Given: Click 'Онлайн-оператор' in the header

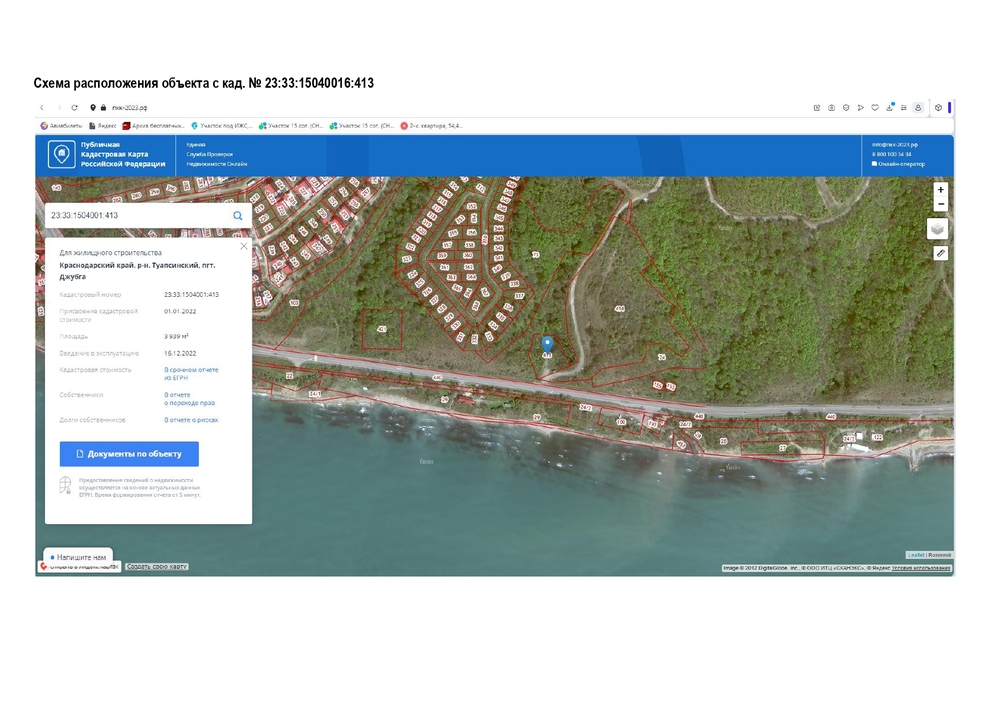Looking at the screenshot, I should 899,164.
